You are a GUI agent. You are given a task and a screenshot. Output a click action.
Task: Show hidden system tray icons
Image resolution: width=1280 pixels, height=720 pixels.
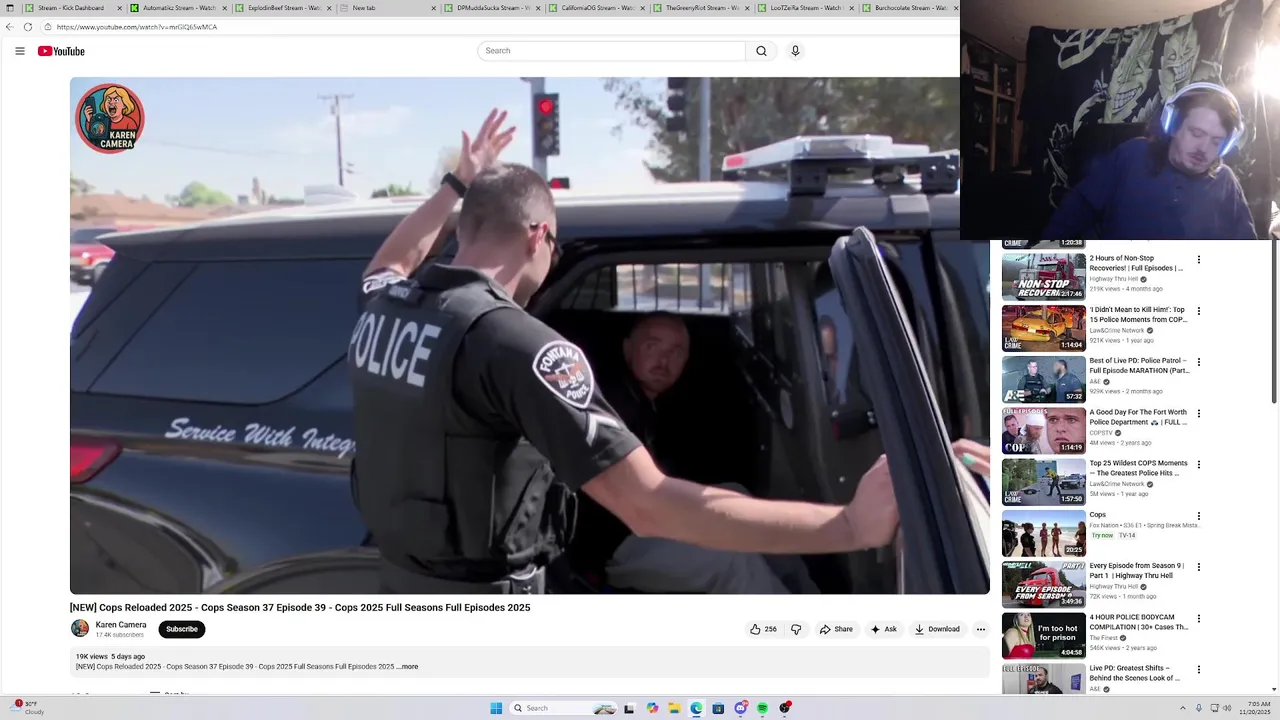[1181, 708]
